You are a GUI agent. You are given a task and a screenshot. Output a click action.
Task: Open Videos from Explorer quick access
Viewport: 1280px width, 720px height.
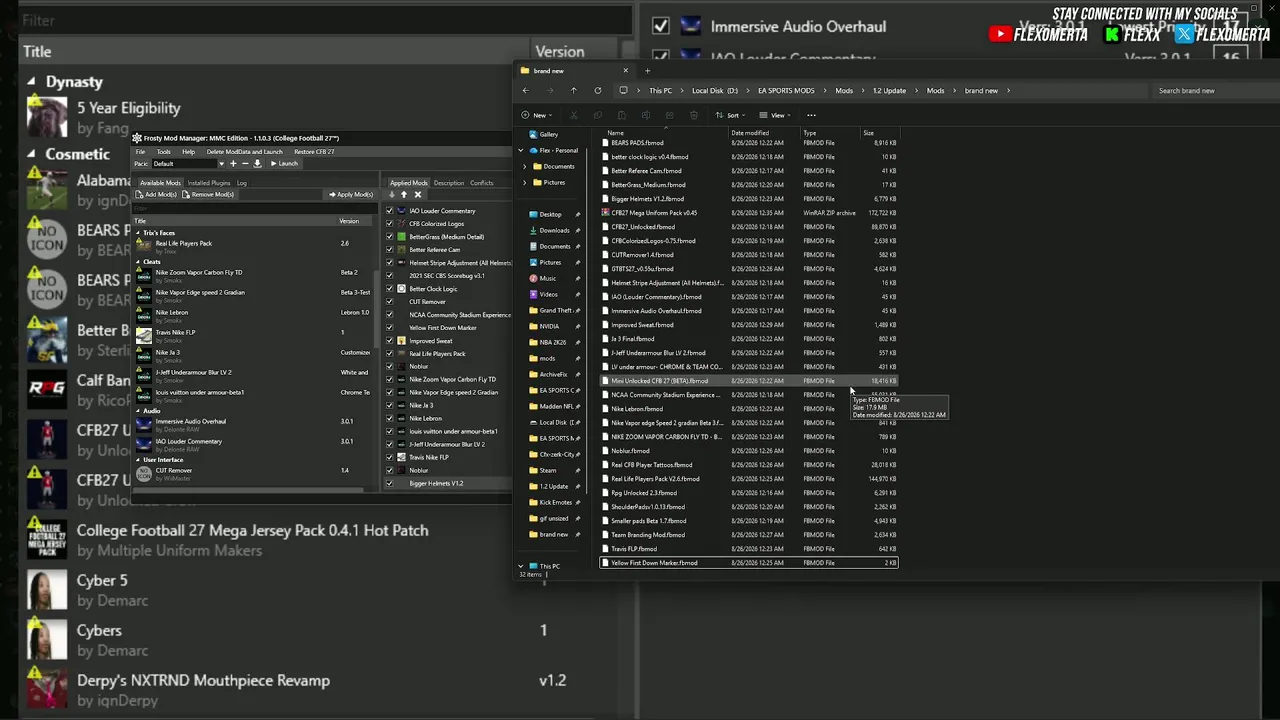[549, 294]
